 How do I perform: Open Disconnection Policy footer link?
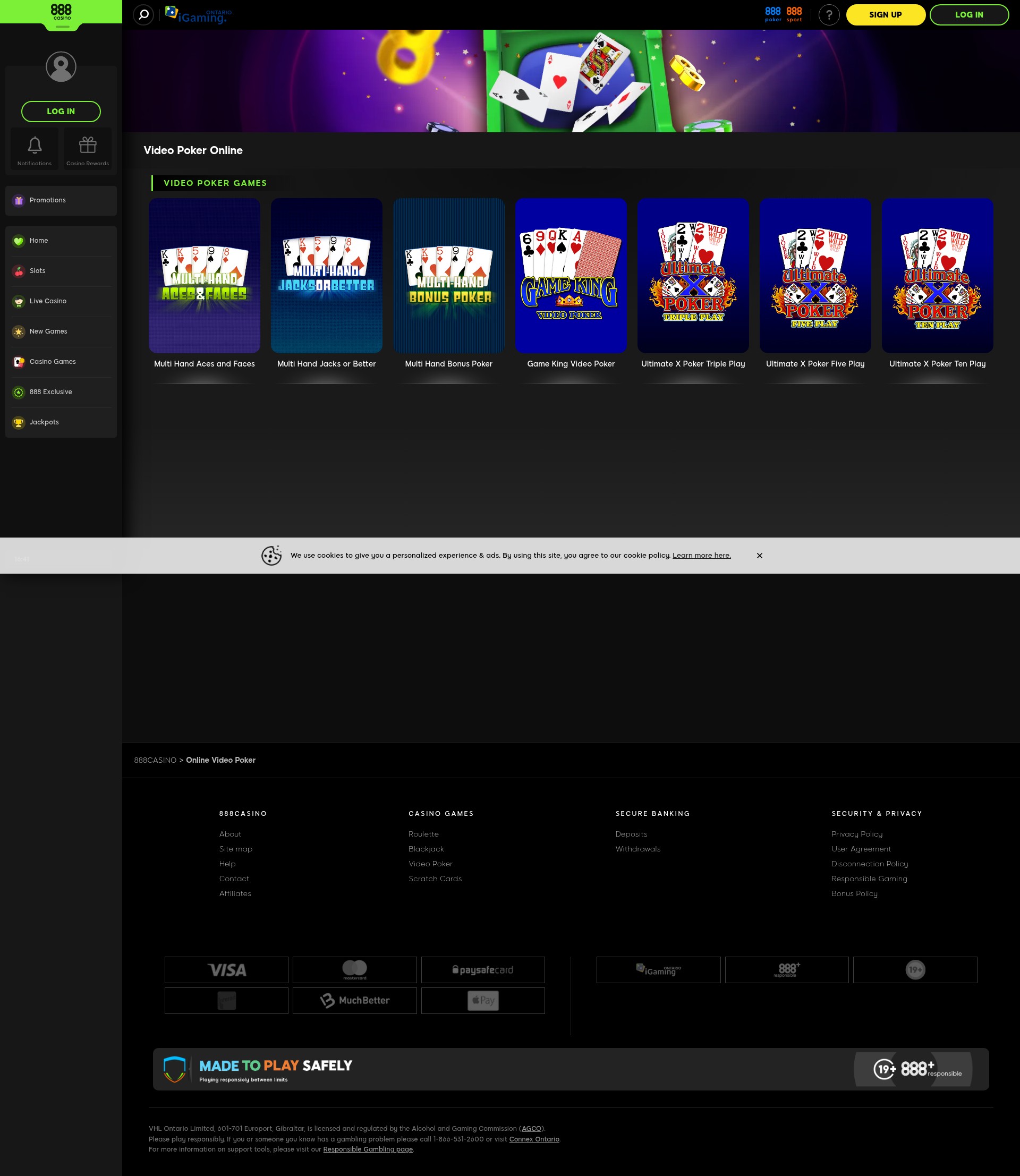[869, 864]
